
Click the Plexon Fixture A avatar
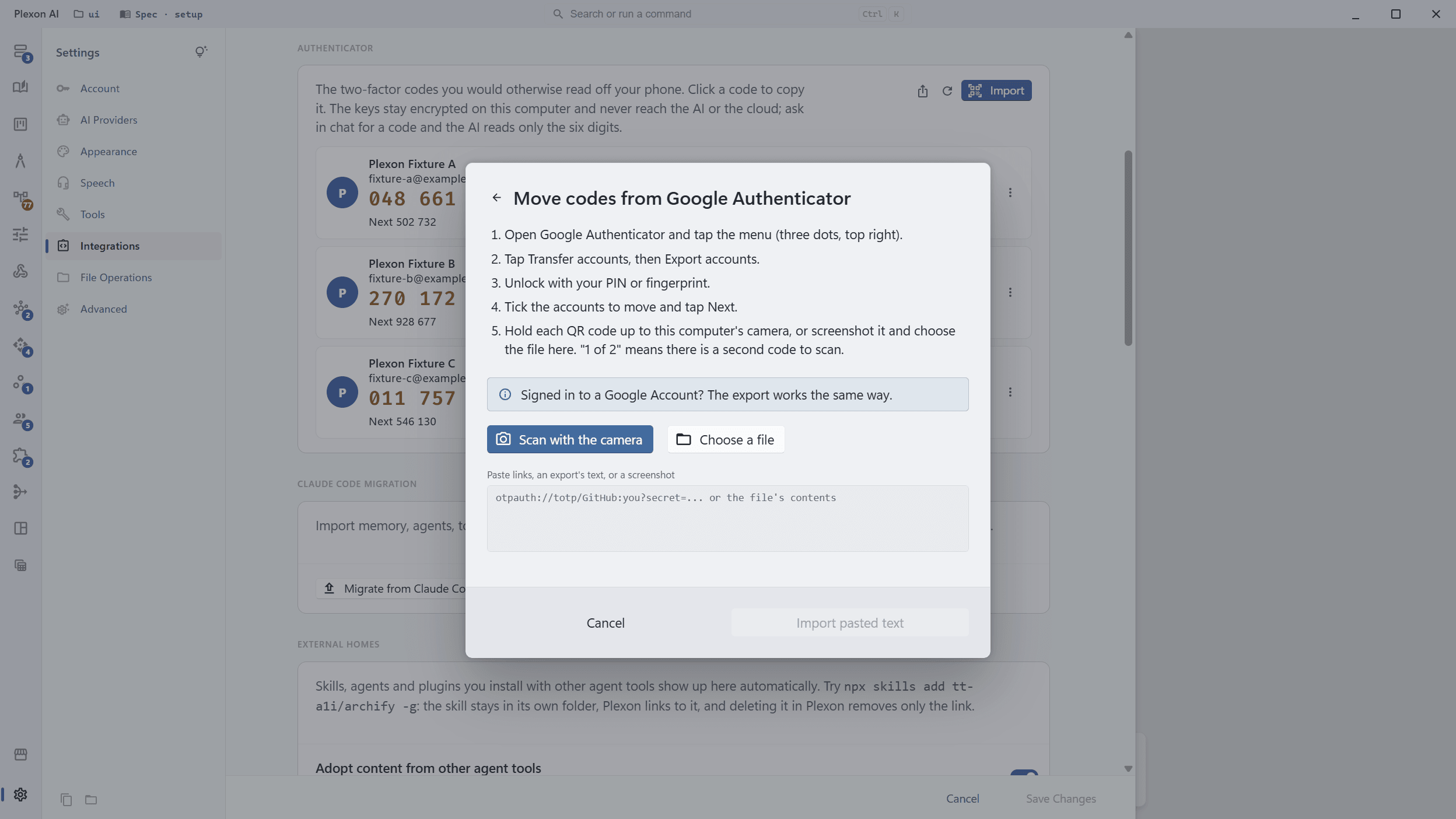[x=342, y=192]
